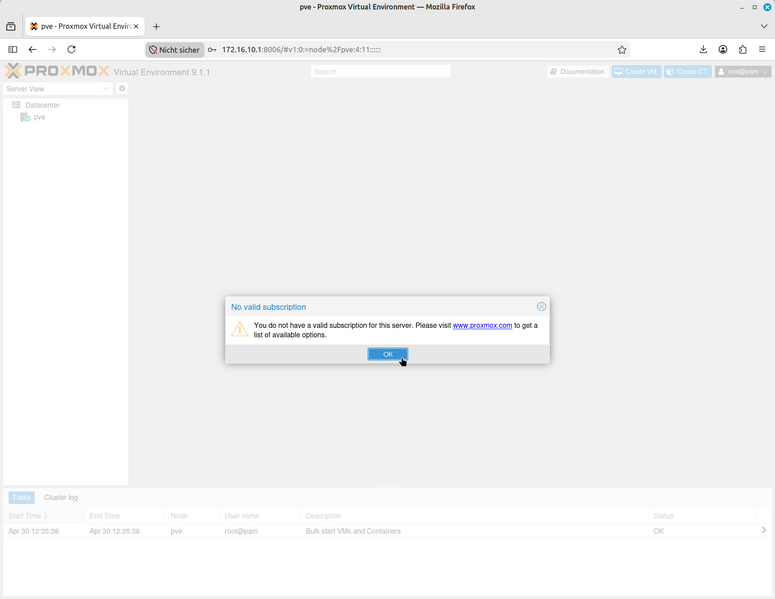Sort by the Start Time column
Screen dimensions: 775x599
coord(43,515)
